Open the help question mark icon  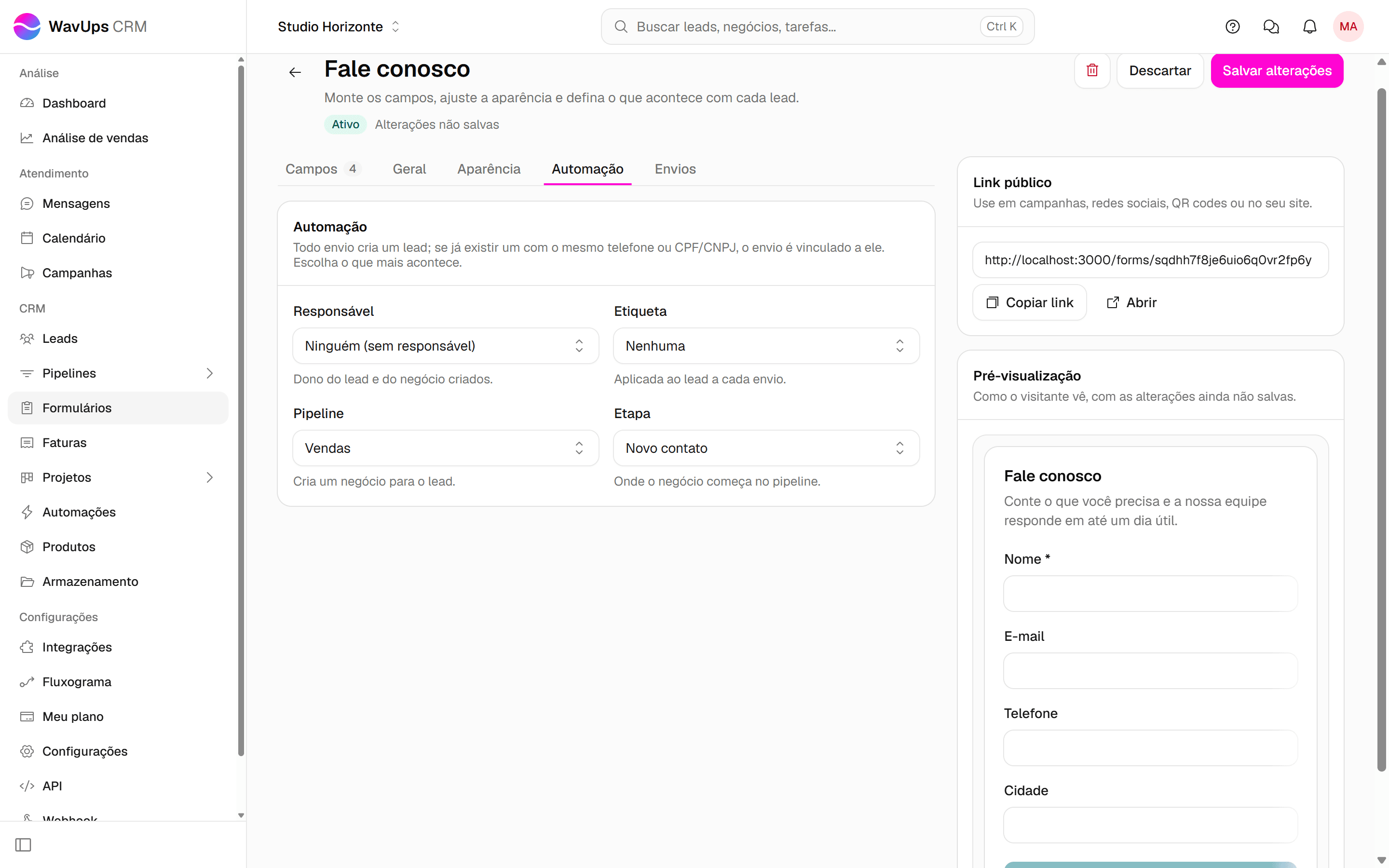click(1232, 27)
